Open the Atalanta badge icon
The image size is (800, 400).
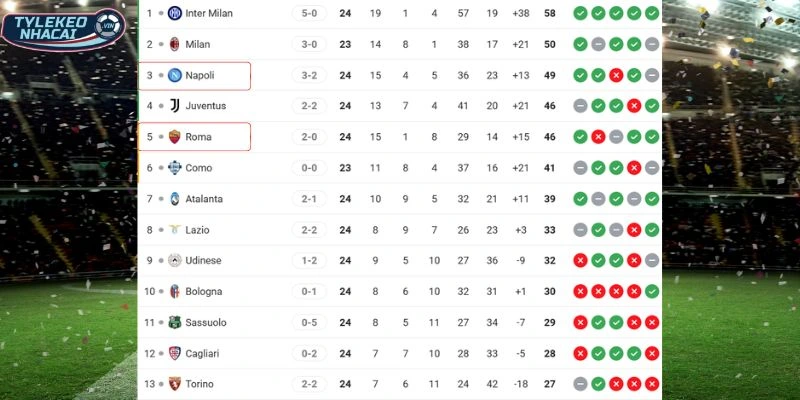[x=175, y=199]
